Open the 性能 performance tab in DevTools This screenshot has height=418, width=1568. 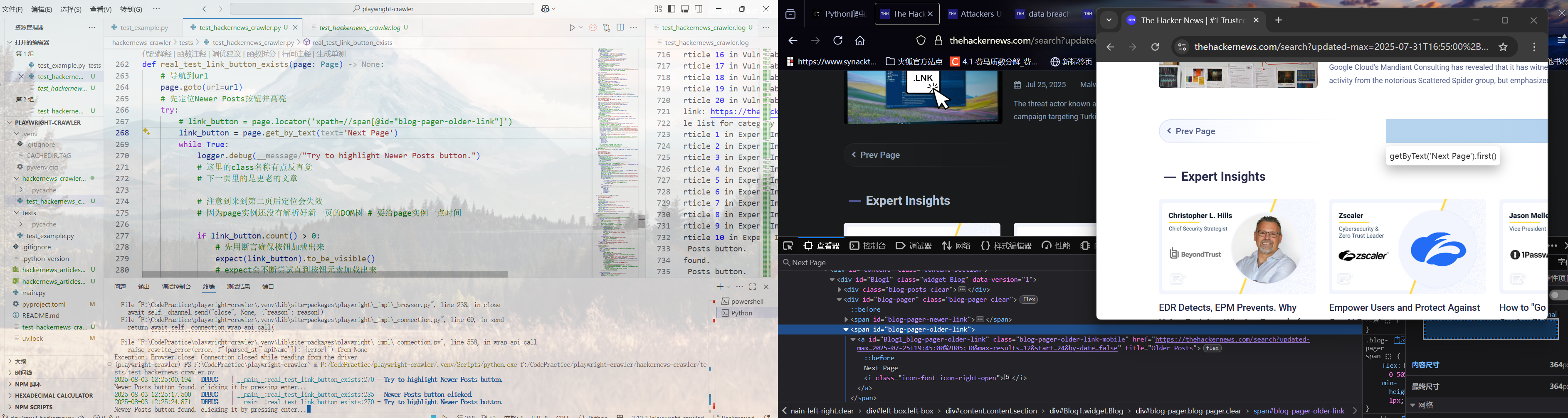[1056, 246]
